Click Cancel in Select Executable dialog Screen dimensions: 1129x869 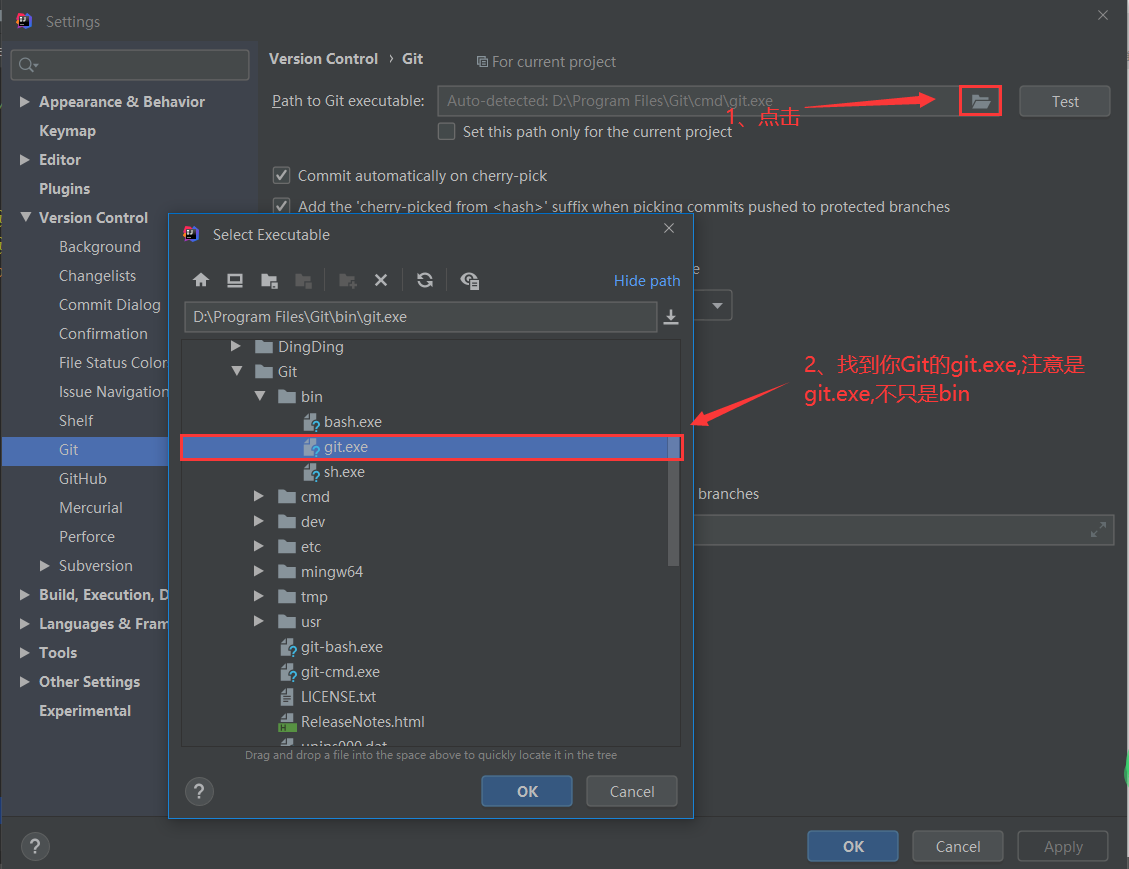pyautogui.click(x=632, y=791)
